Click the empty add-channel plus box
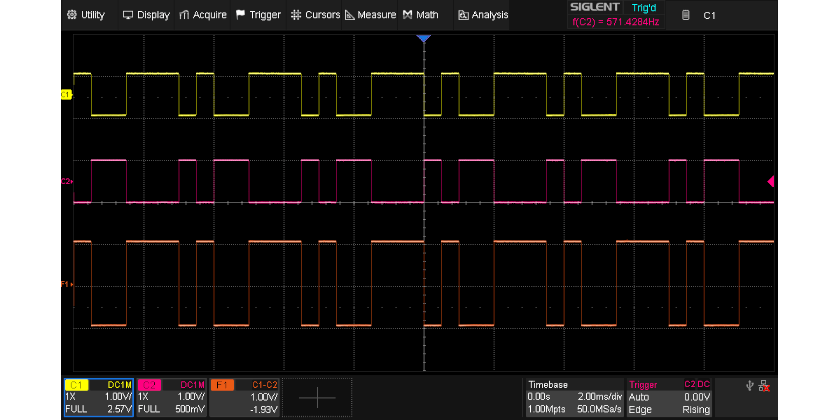The height and width of the screenshot is (420, 840). click(x=318, y=397)
